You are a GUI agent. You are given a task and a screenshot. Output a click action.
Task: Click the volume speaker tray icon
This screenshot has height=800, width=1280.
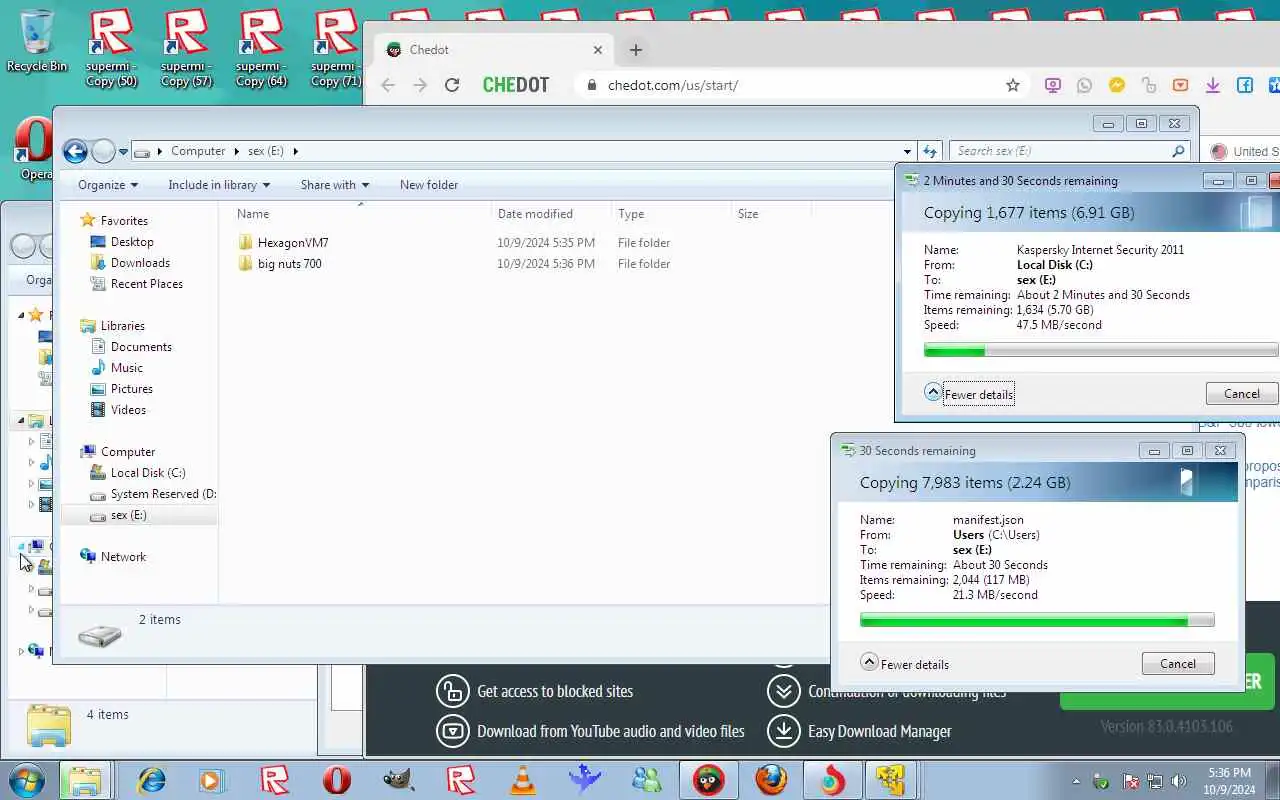coord(1180,781)
